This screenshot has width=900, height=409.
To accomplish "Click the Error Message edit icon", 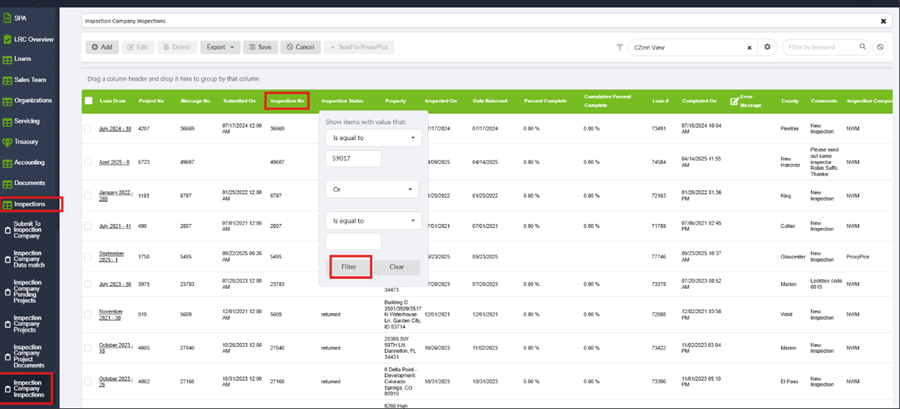I will 734,102.
